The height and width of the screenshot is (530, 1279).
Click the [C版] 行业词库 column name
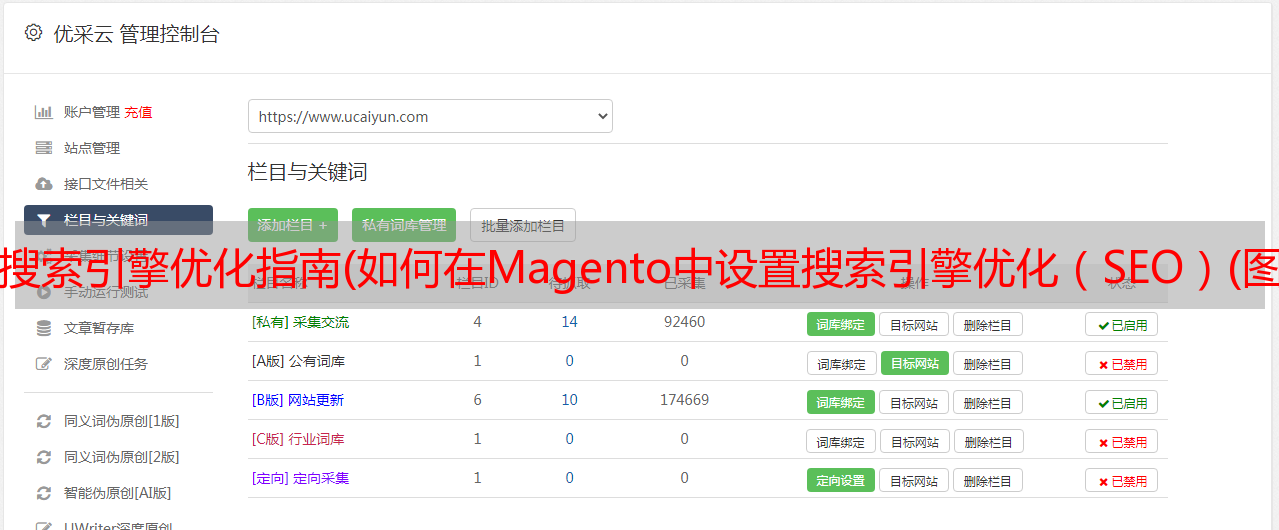click(298, 439)
